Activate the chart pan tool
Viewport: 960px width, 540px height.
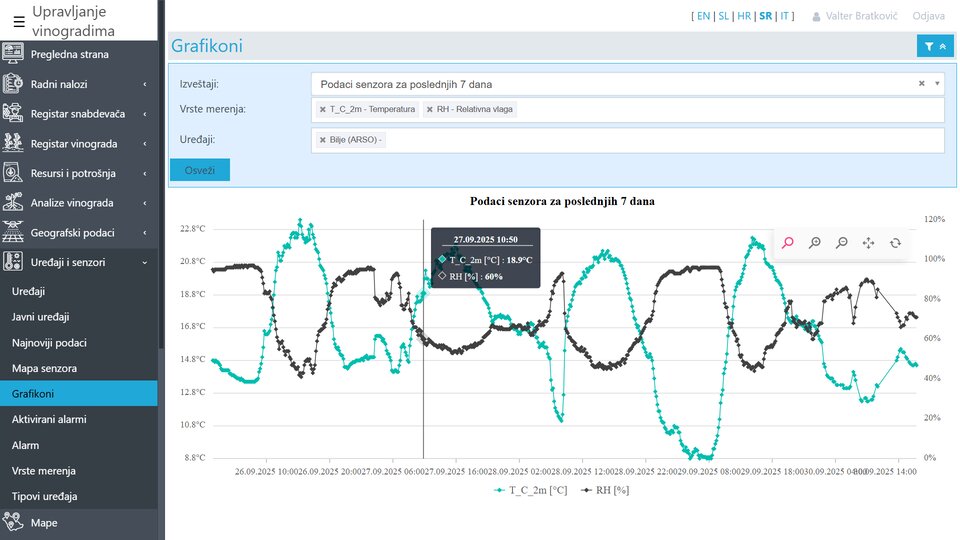pos(868,242)
